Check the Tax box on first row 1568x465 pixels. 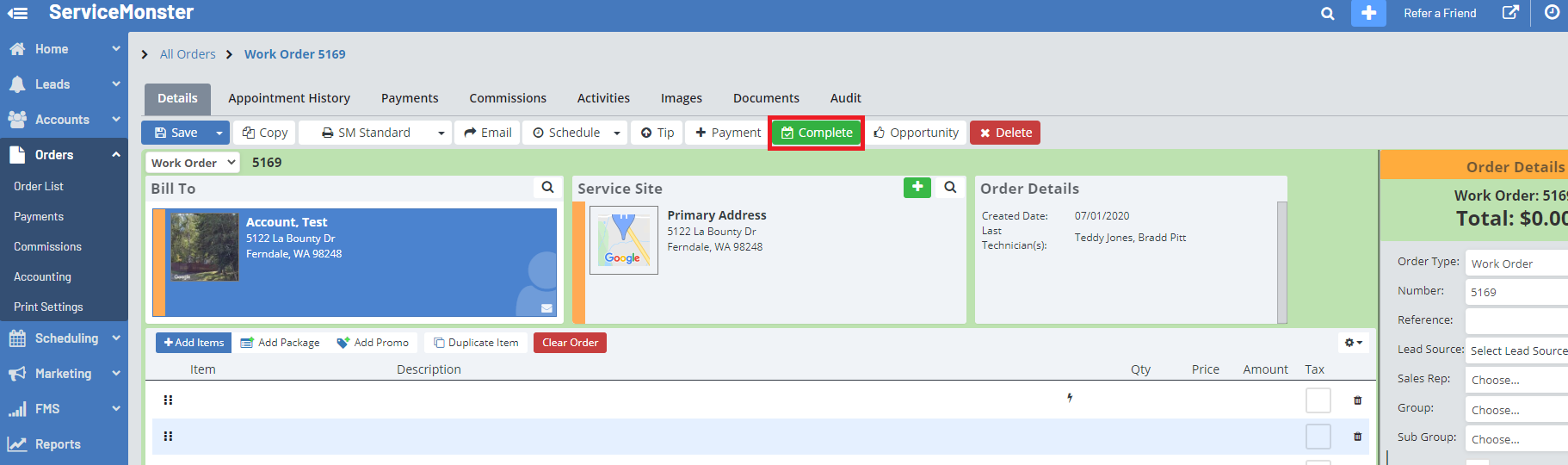pyautogui.click(x=1318, y=400)
